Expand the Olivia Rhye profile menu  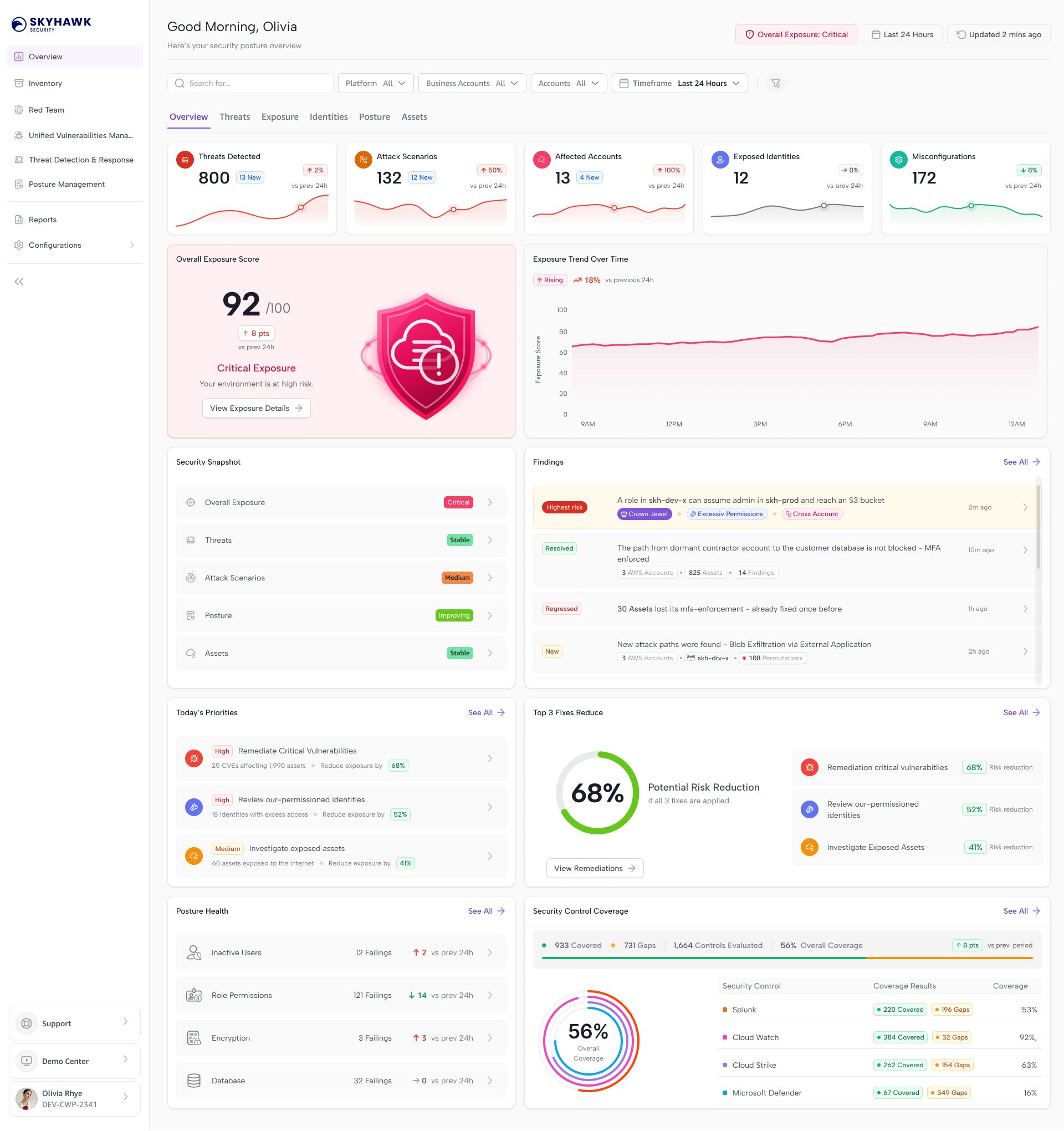[74, 1099]
